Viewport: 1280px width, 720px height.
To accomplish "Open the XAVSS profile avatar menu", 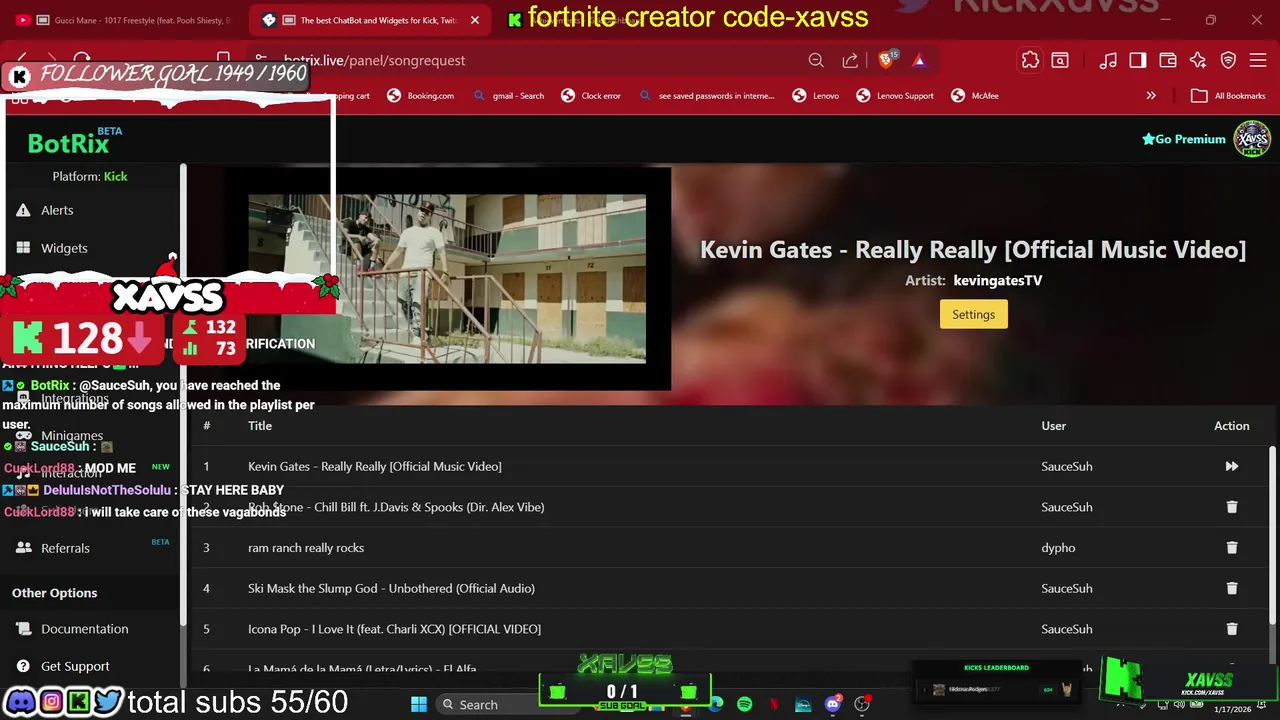I will 1251,139.
